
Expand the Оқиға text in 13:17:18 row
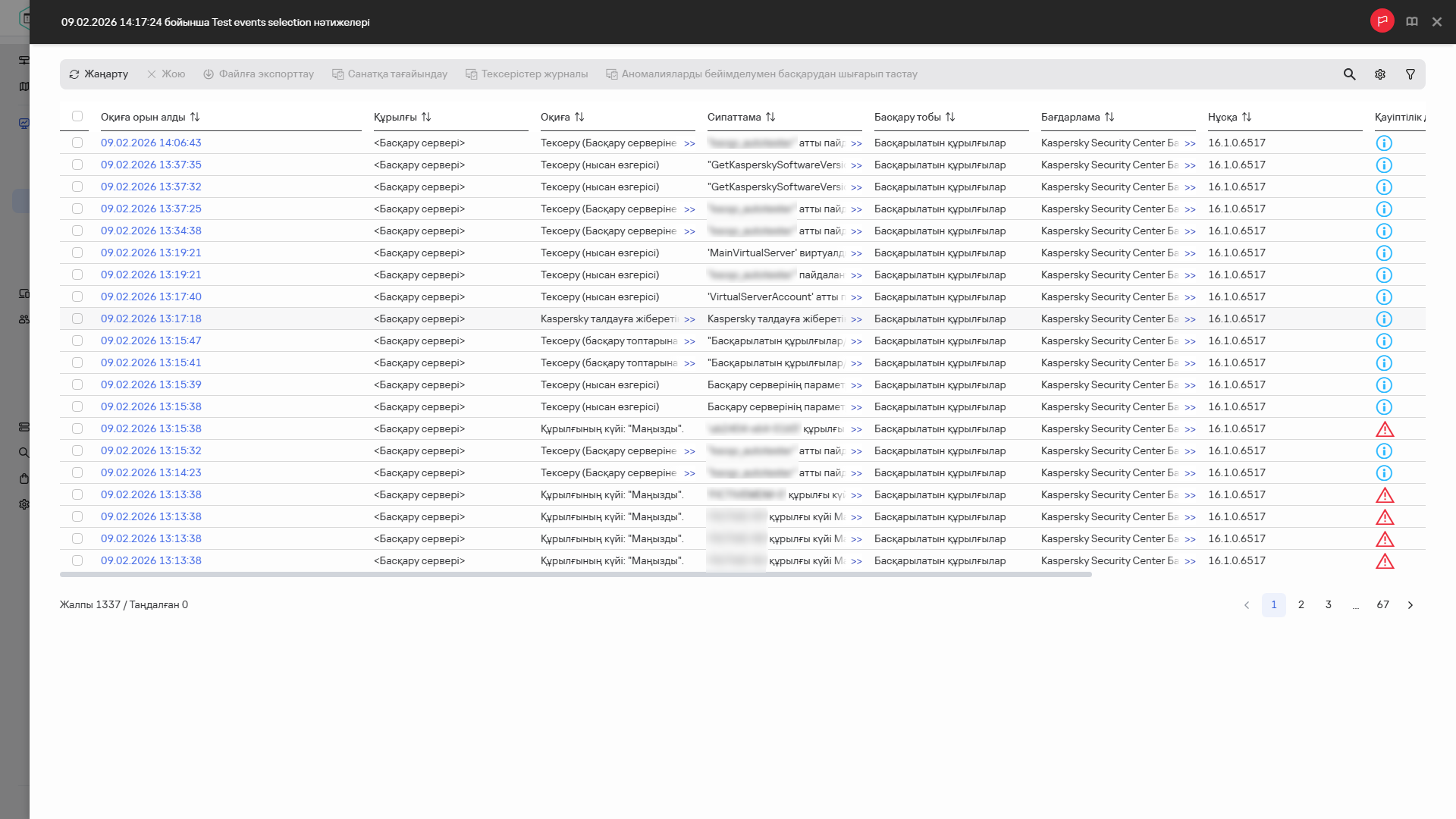(689, 319)
